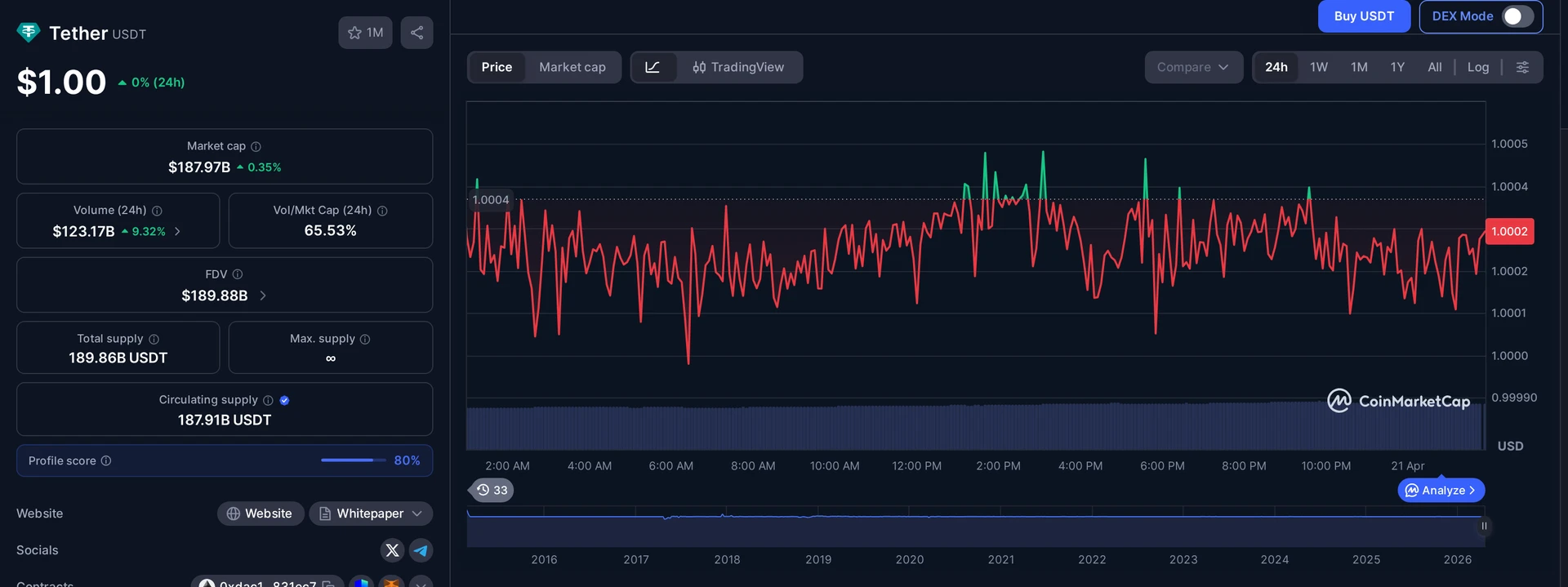Image resolution: width=1568 pixels, height=587 pixels.
Task: Click the Profile score 80% progress bar
Action: pyautogui.click(x=353, y=460)
